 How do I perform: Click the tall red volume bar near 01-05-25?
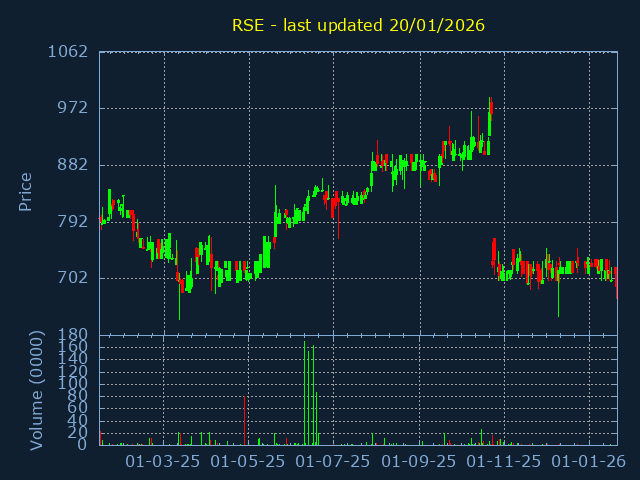pyautogui.click(x=244, y=420)
